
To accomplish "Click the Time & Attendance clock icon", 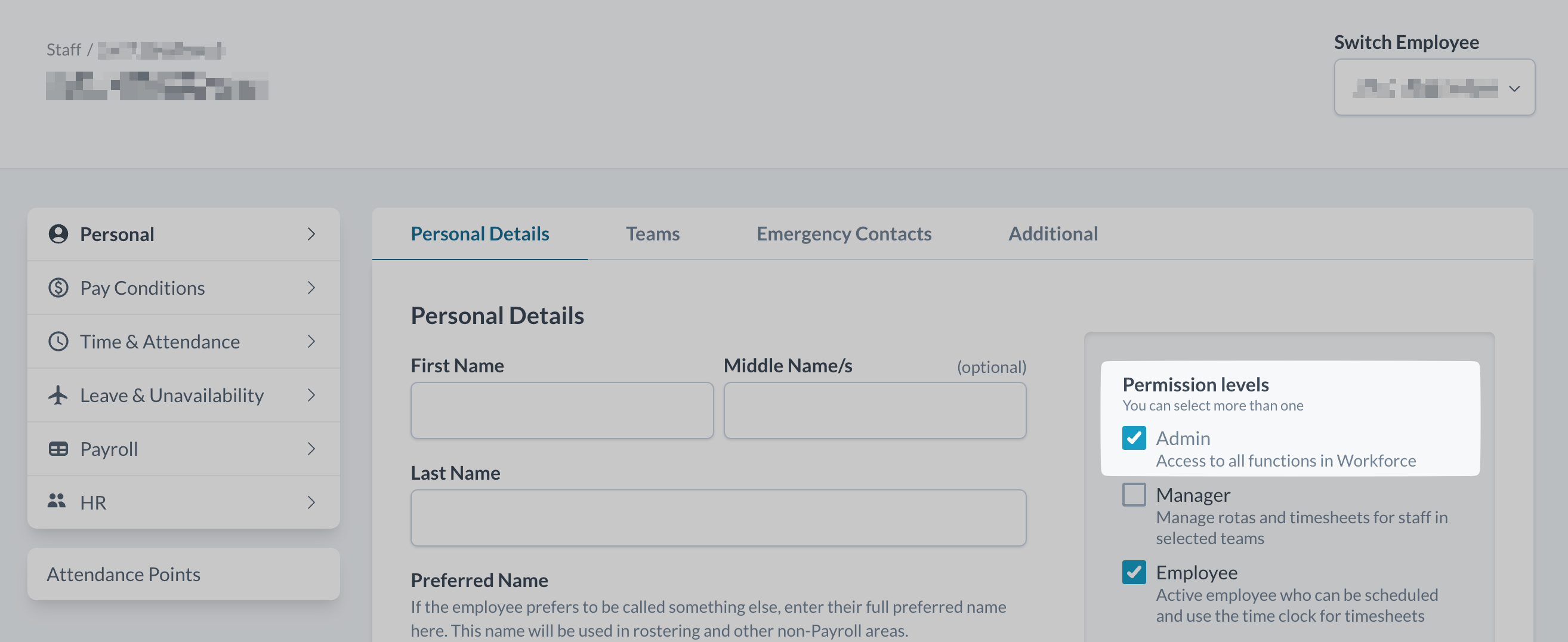I will click(x=58, y=341).
